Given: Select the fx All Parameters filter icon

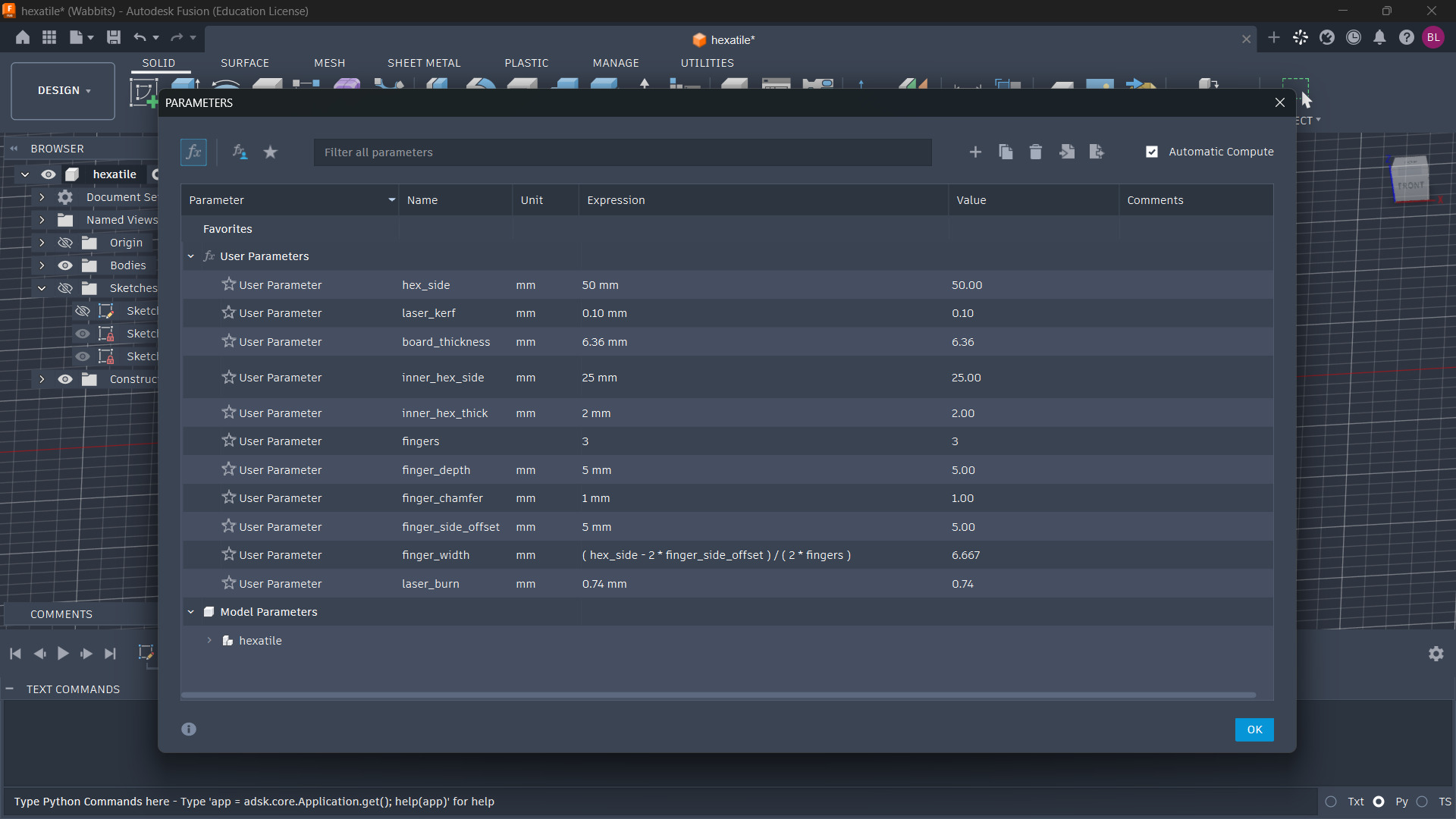Looking at the screenshot, I should pyautogui.click(x=193, y=152).
